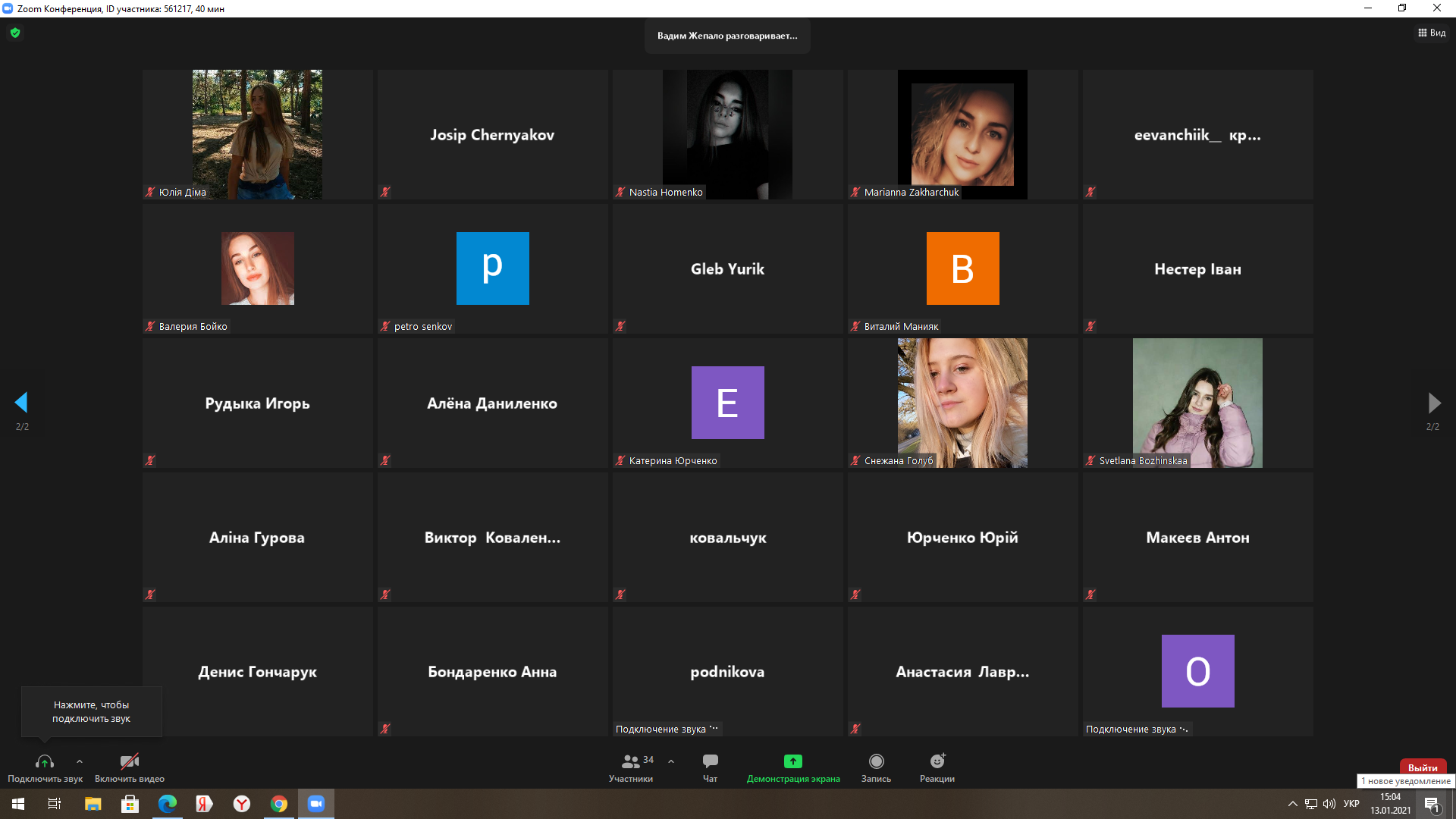Click the green encryption shield icon
The width and height of the screenshot is (1456, 819).
click(15, 33)
